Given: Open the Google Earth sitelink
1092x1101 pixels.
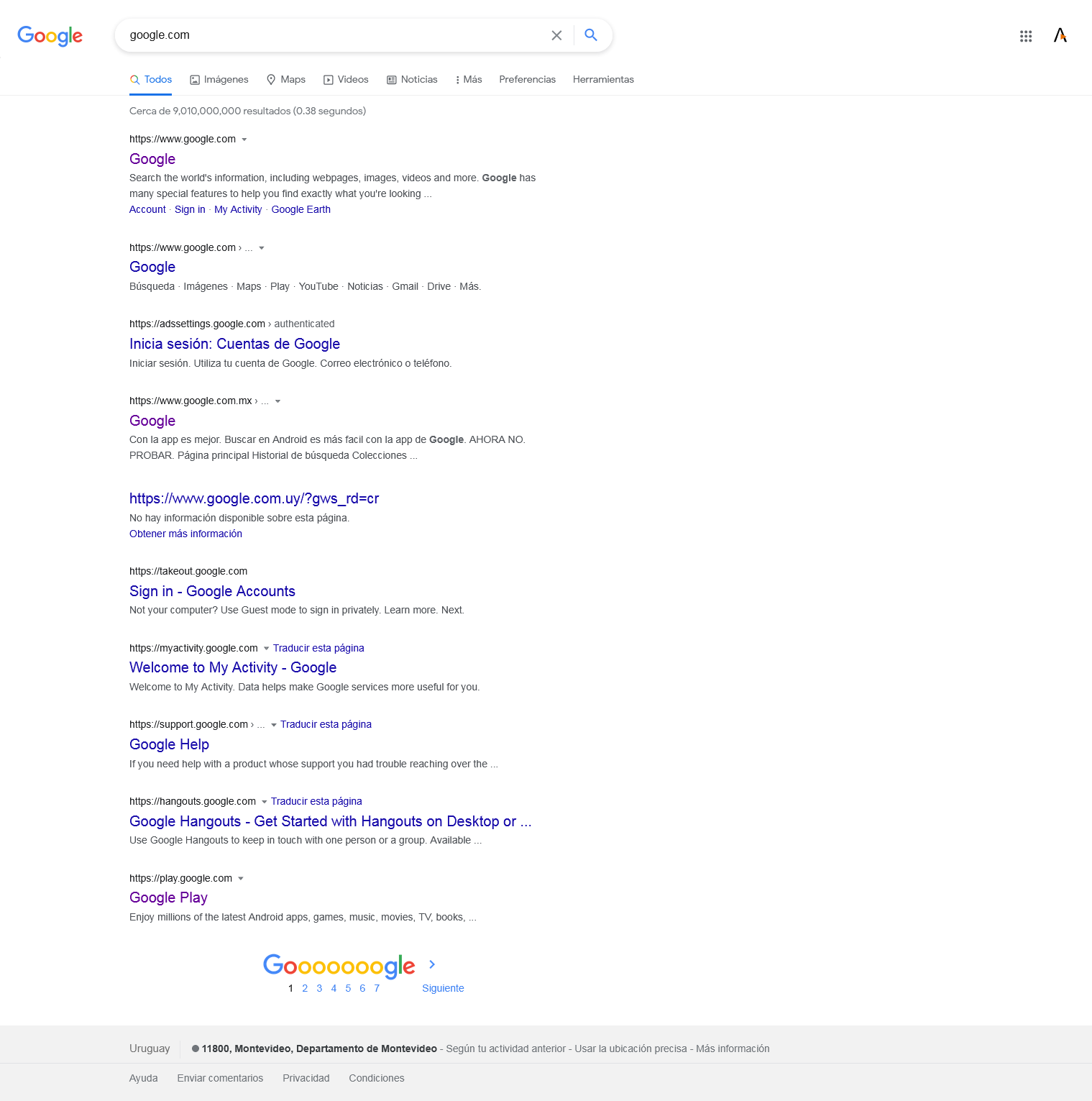Looking at the screenshot, I should pyautogui.click(x=301, y=209).
